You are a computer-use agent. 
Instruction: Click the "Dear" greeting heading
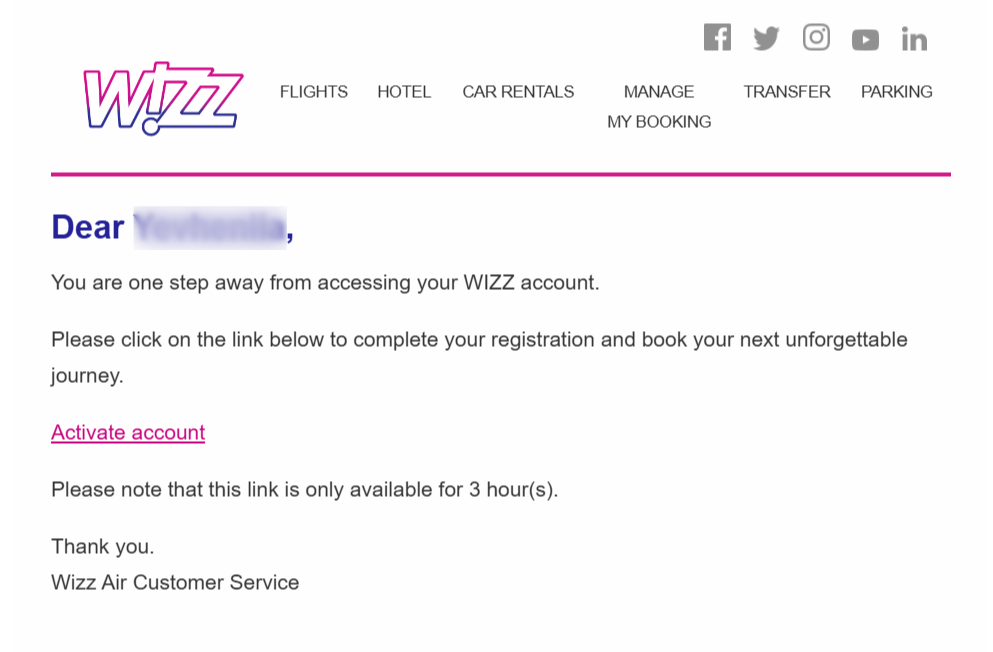[88, 228]
